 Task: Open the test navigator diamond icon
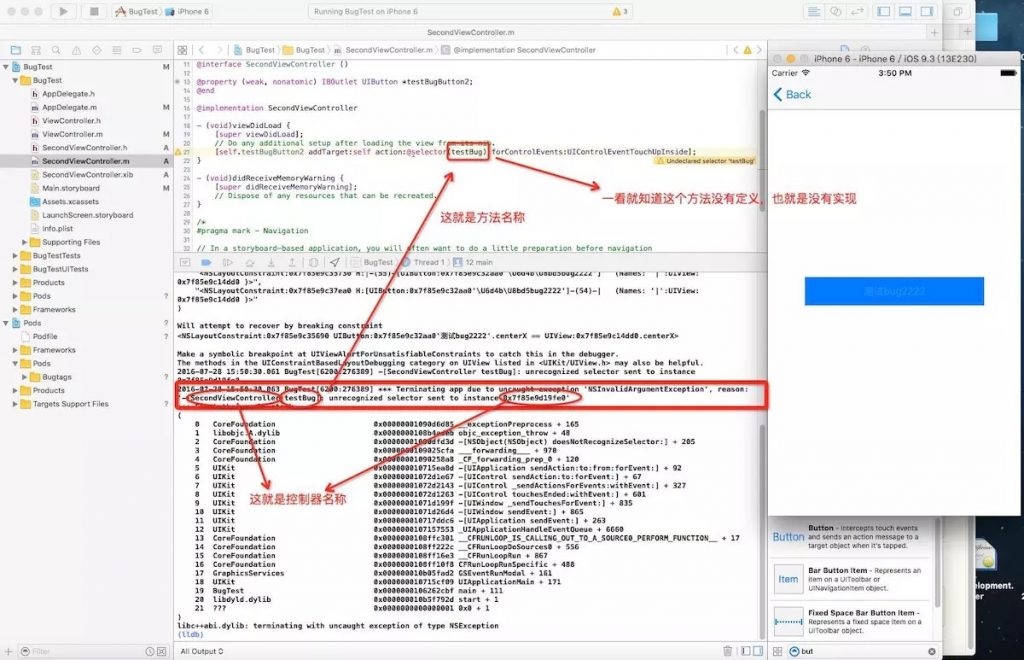tap(97, 50)
